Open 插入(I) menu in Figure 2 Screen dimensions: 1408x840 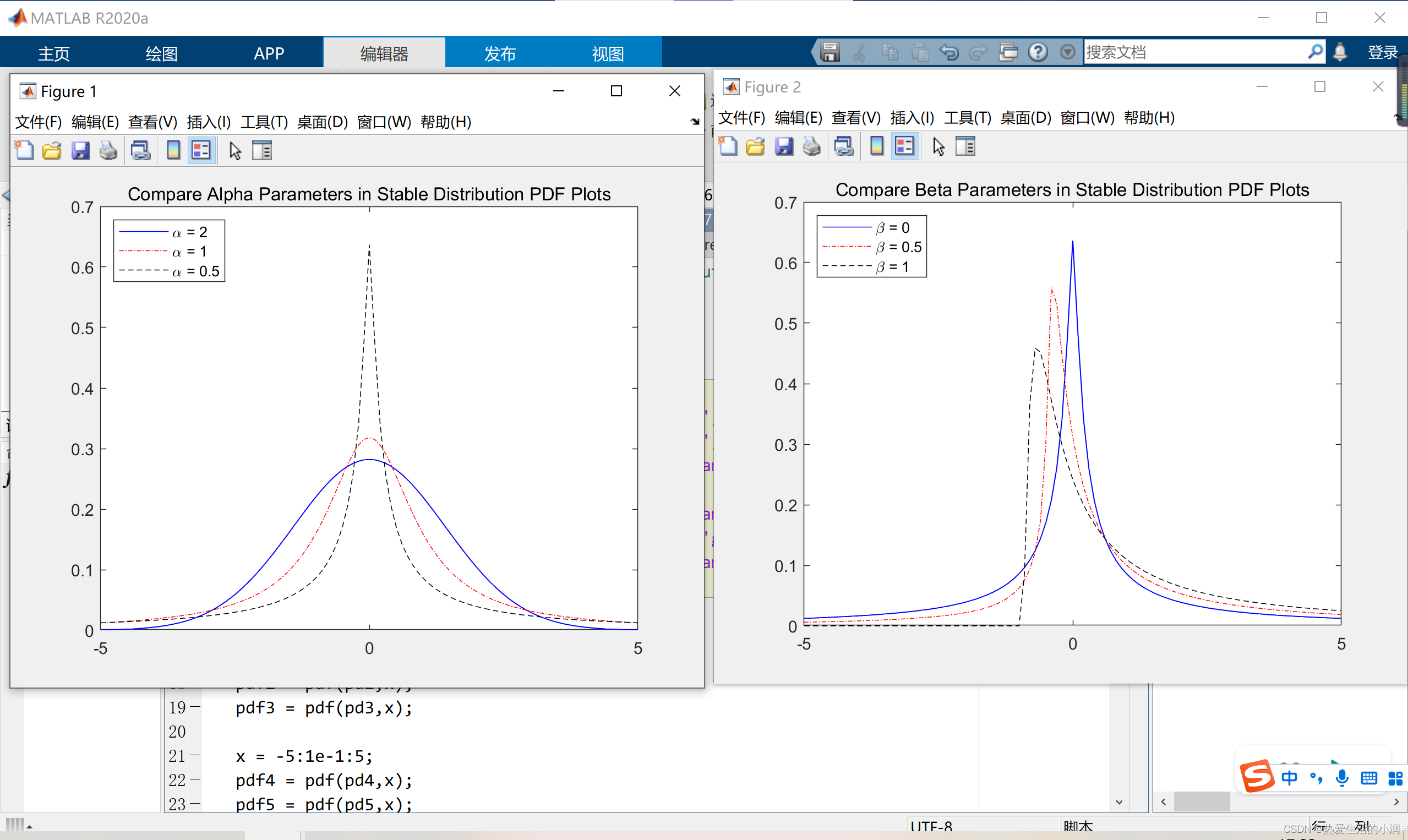coord(912,117)
